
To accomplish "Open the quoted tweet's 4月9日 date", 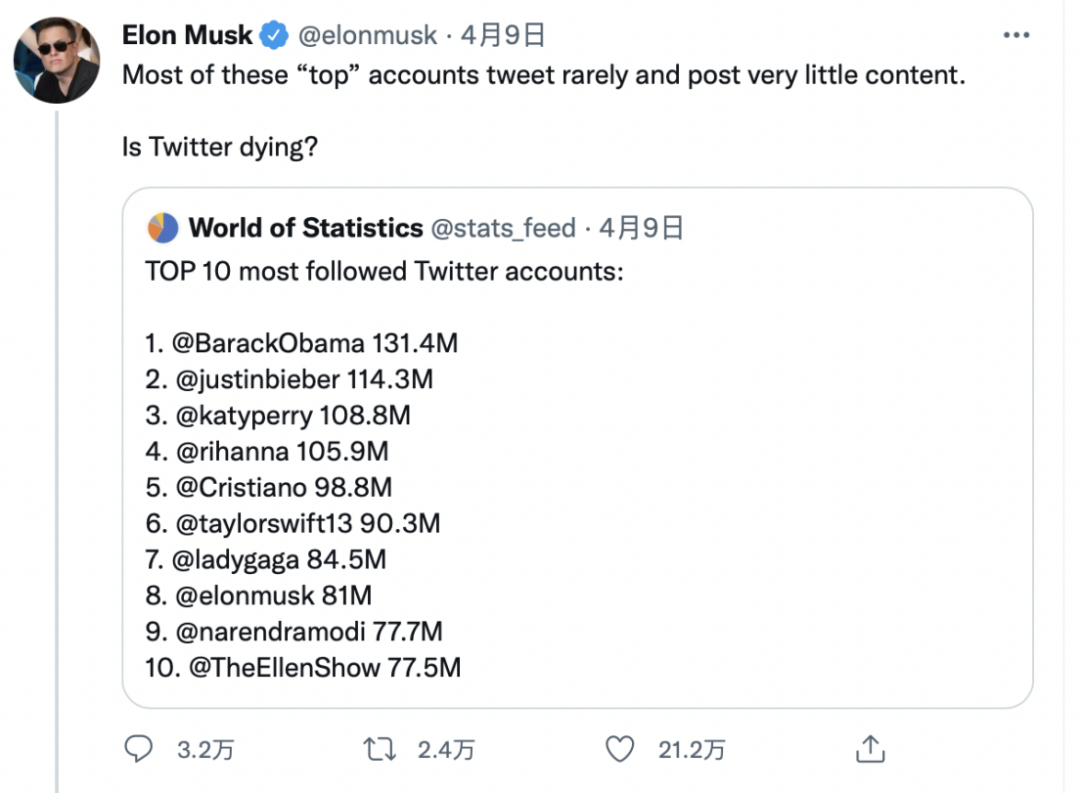I will 641,228.
